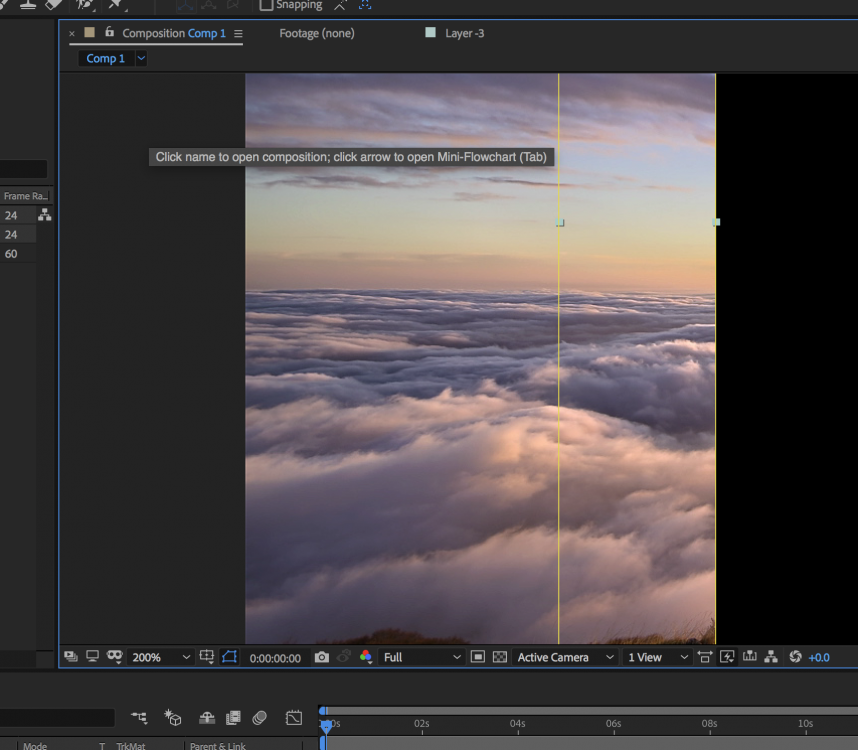
Task: Toggle the viewer lock icon
Action: click(110, 33)
